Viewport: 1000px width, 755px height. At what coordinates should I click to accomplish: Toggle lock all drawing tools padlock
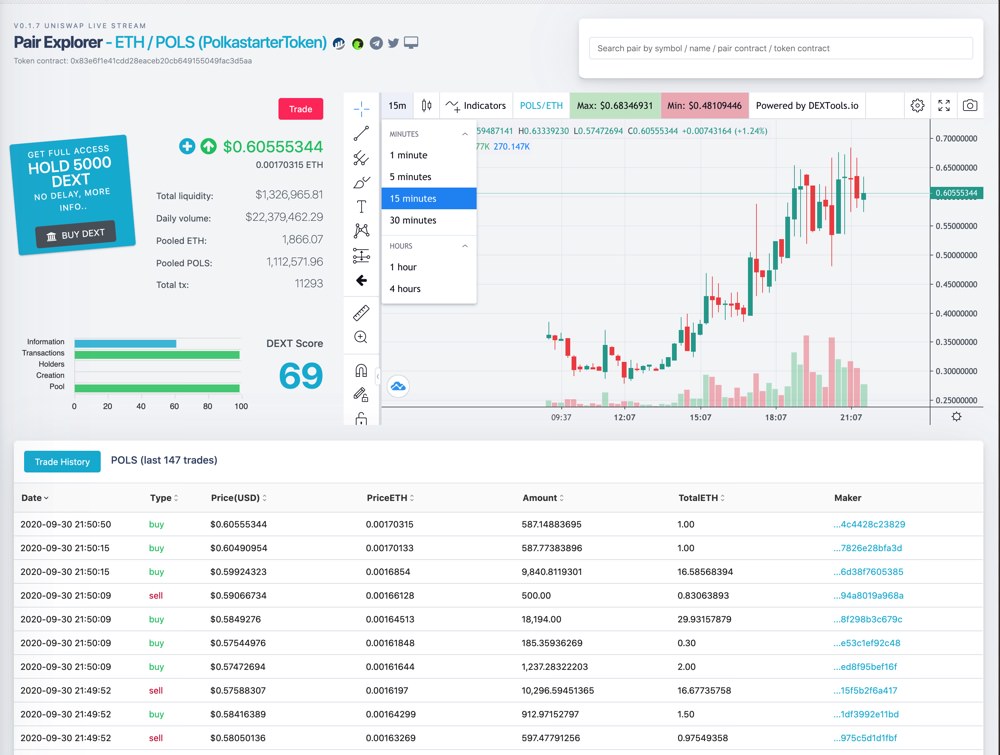[x=361, y=418]
